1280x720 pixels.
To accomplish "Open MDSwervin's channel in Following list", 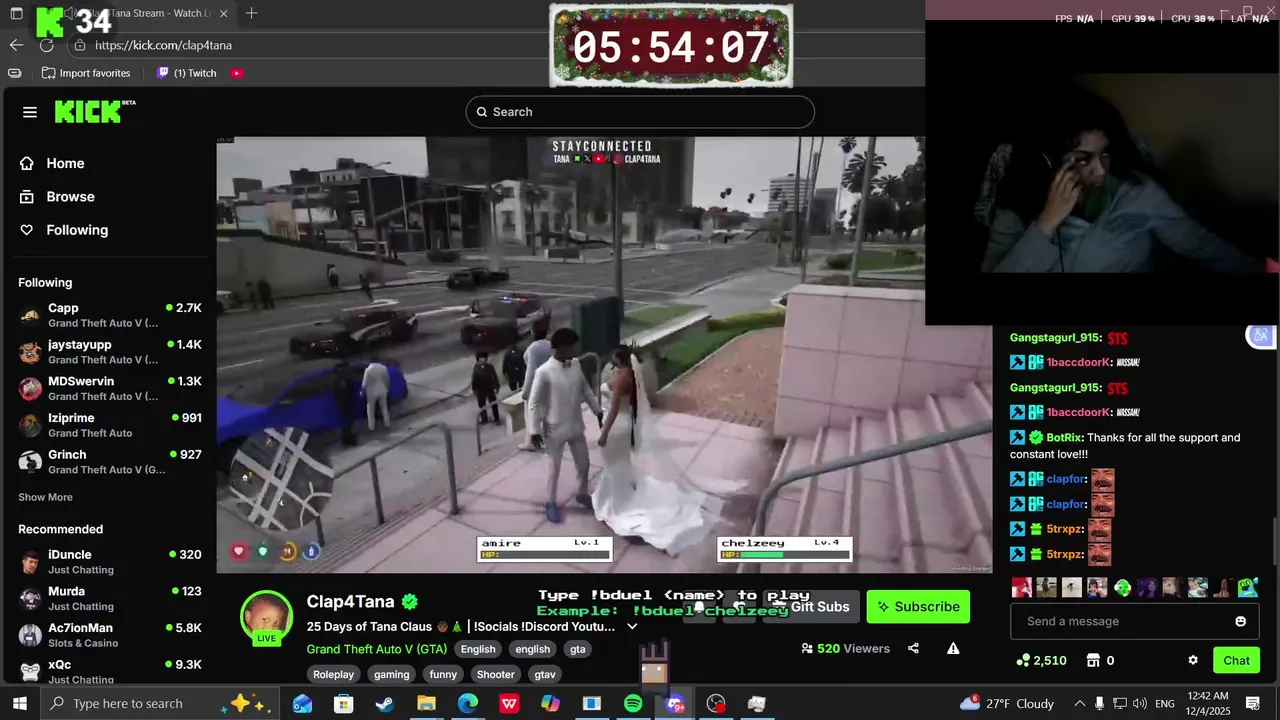I will 110,388.
